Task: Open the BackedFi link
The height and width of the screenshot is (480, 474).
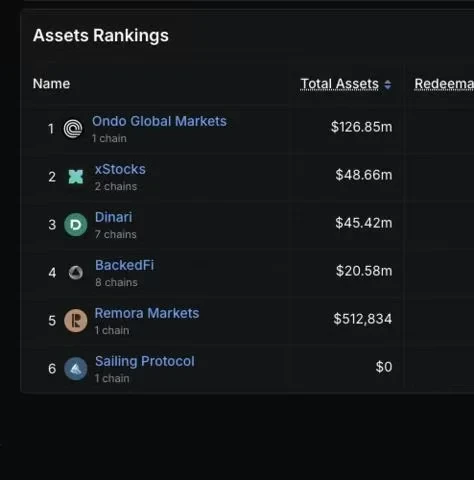Action: (x=125, y=265)
